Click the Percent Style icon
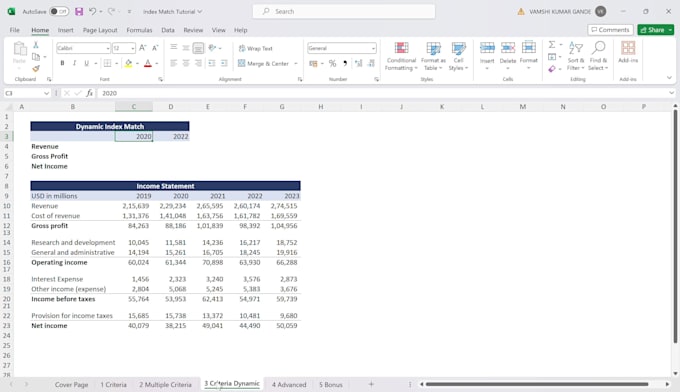 tap(332, 63)
